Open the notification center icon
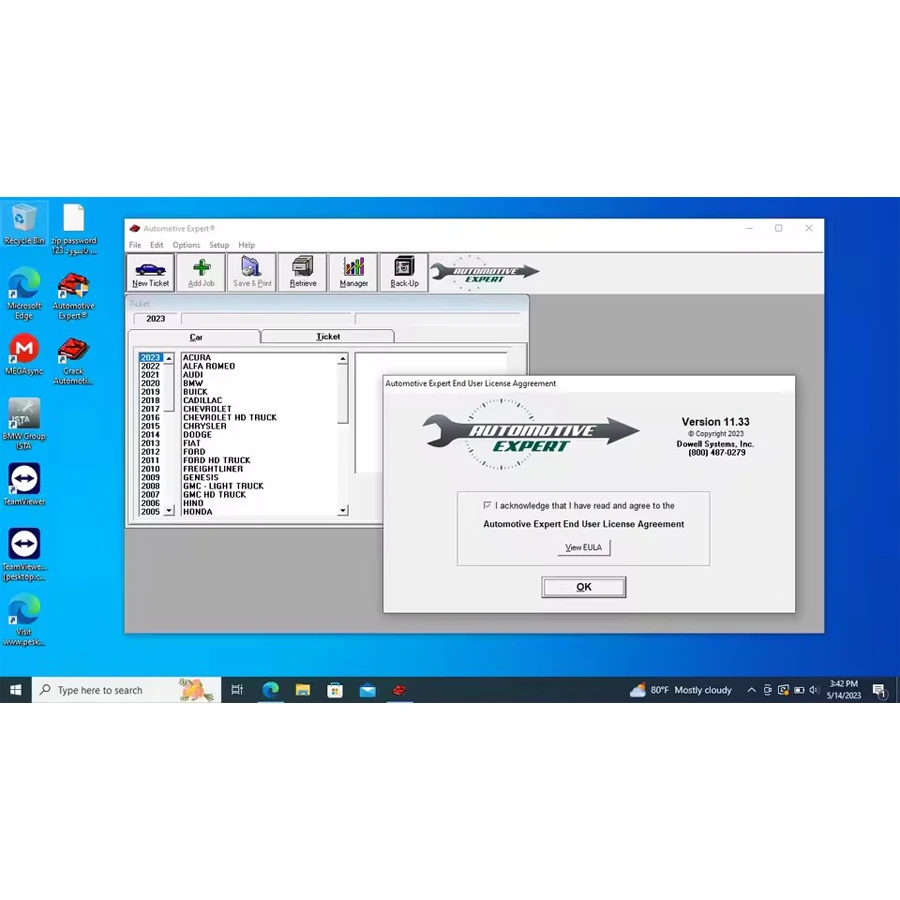Image resolution: width=900 pixels, height=900 pixels. coord(879,690)
